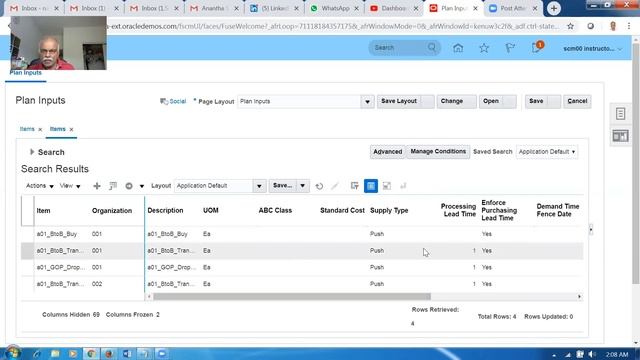Viewport: 640px width, 360px height.
Task: Click the add row plus icon
Action: point(97,186)
